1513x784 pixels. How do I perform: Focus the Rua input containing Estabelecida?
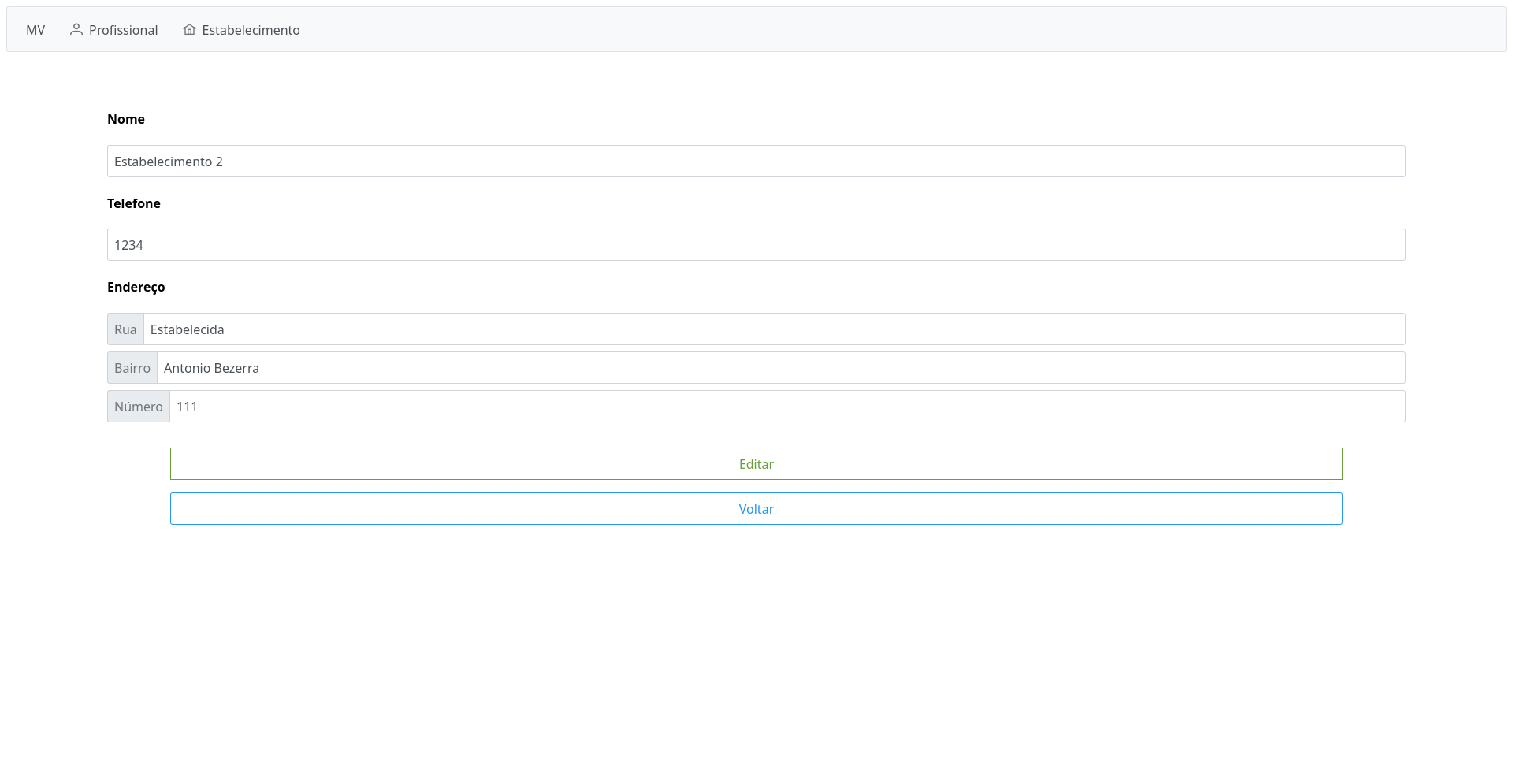coord(775,329)
